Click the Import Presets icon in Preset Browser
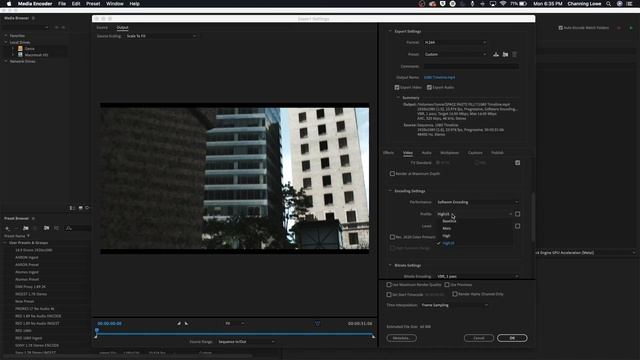The width and height of the screenshot is (640, 360). [x=47, y=228]
